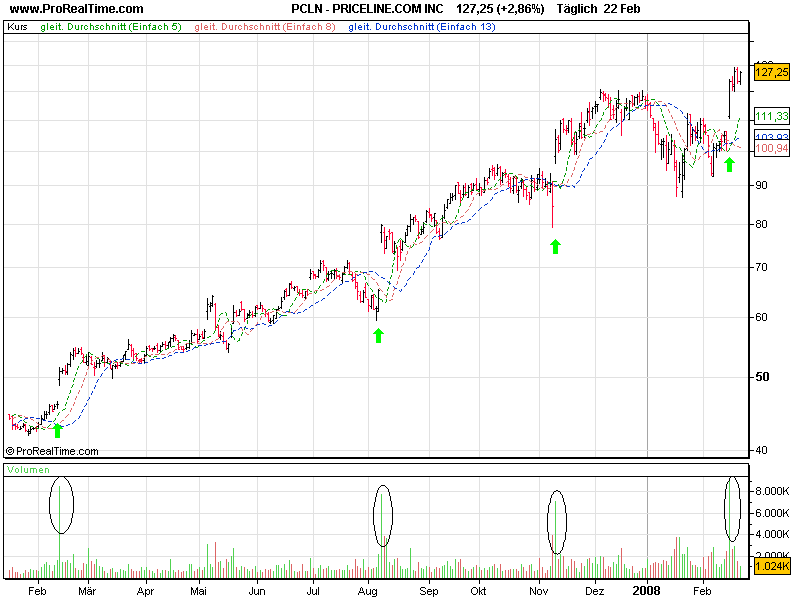Screen dimensions: 800x600
Task: Click the Volumen panel label
Action: (29, 469)
